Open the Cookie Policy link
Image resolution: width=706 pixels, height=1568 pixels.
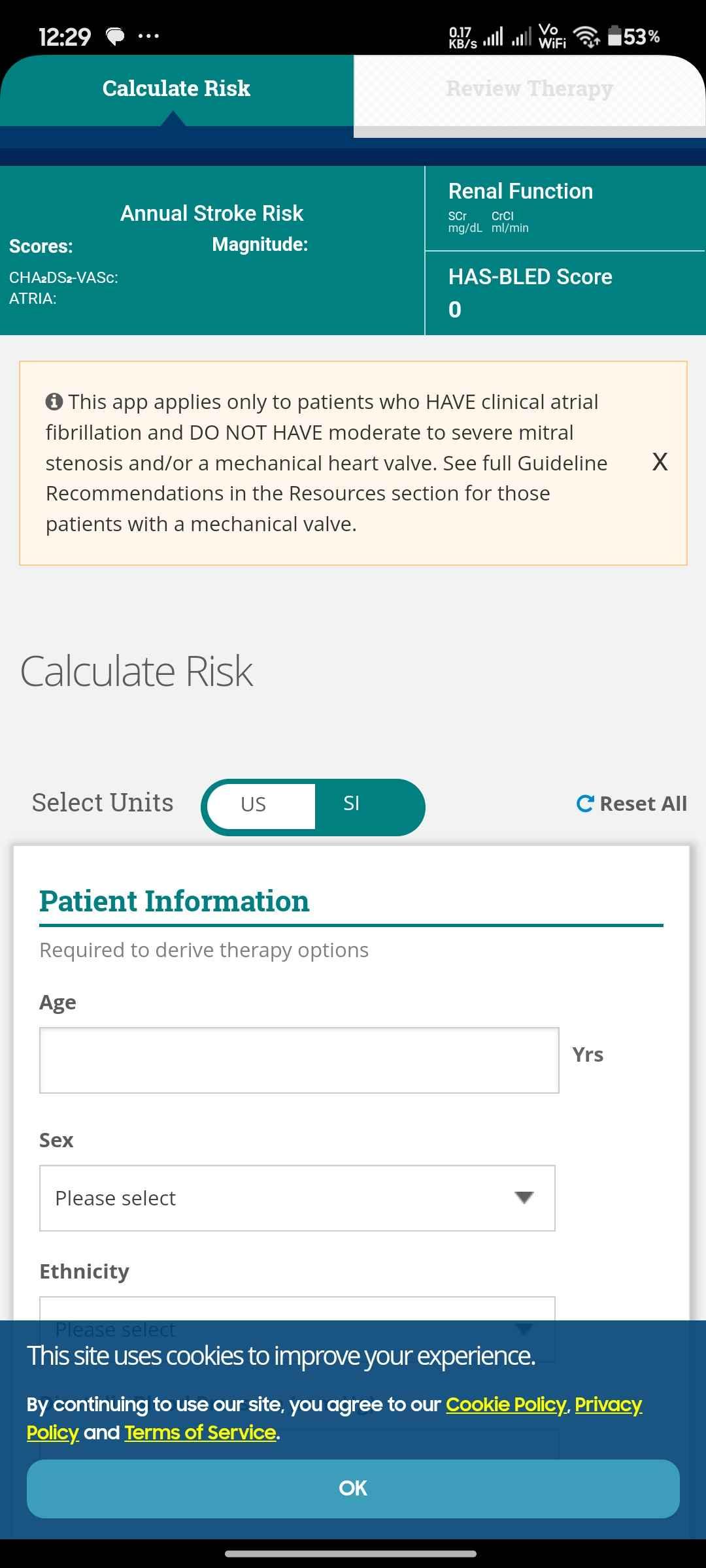[x=507, y=1404]
